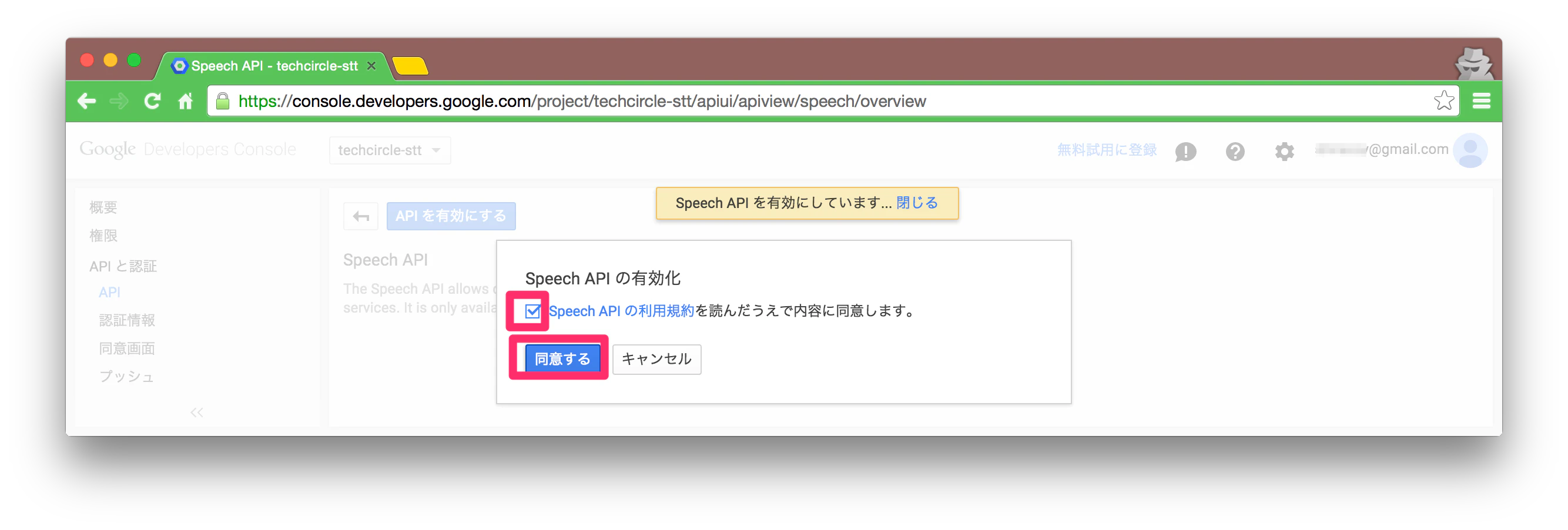Click the キャンセル cancel button

click(656, 359)
